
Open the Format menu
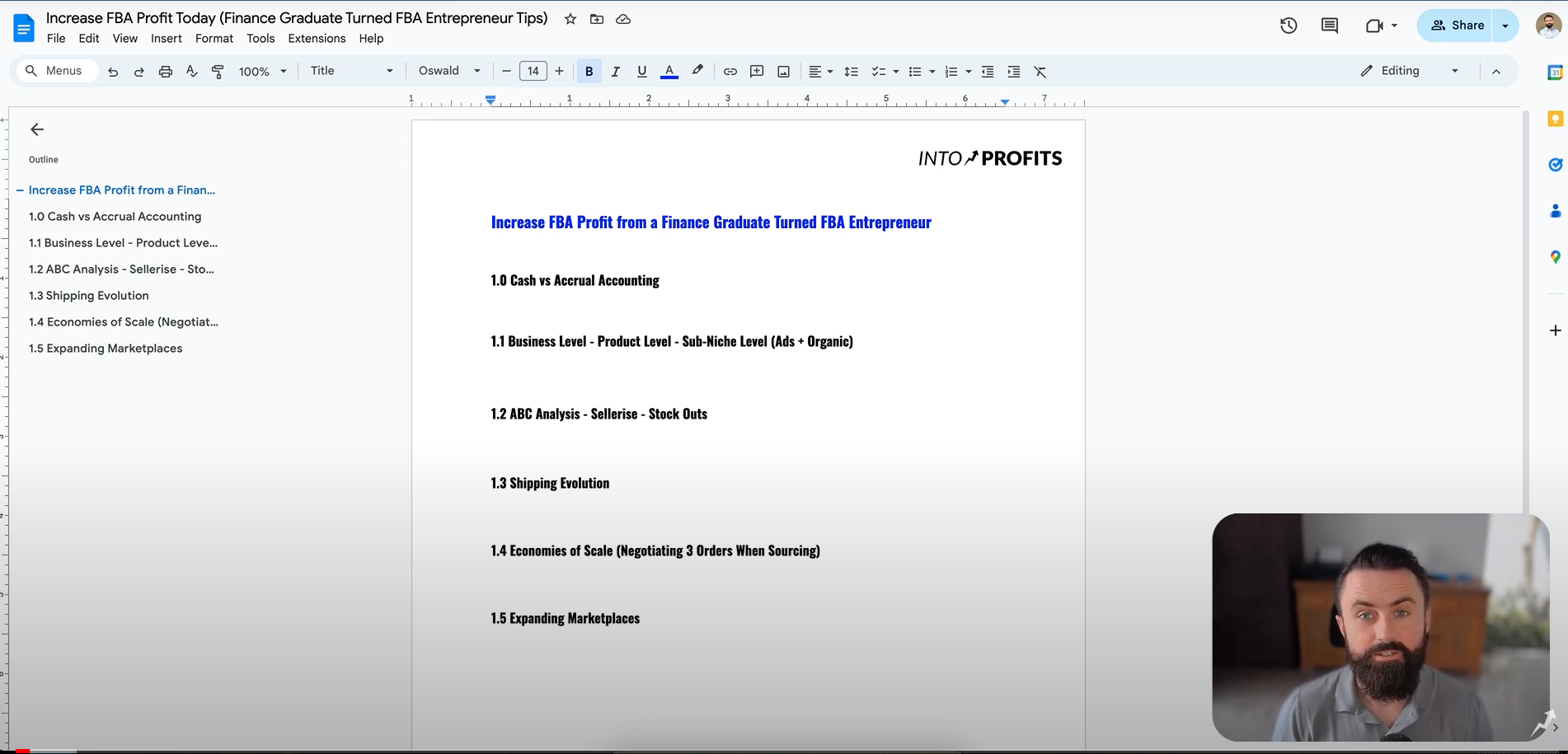pyautogui.click(x=214, y=39)
